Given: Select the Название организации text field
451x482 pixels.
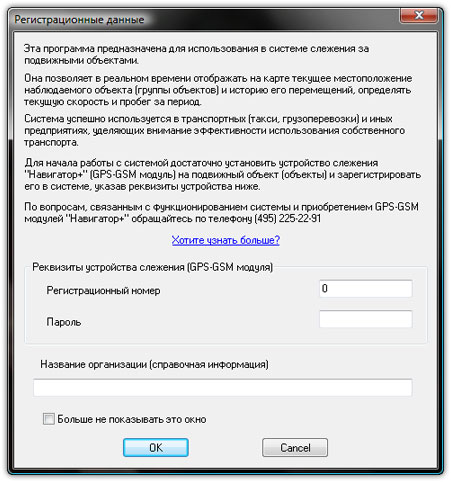Looking at the screenshot, I should [223, 387].
